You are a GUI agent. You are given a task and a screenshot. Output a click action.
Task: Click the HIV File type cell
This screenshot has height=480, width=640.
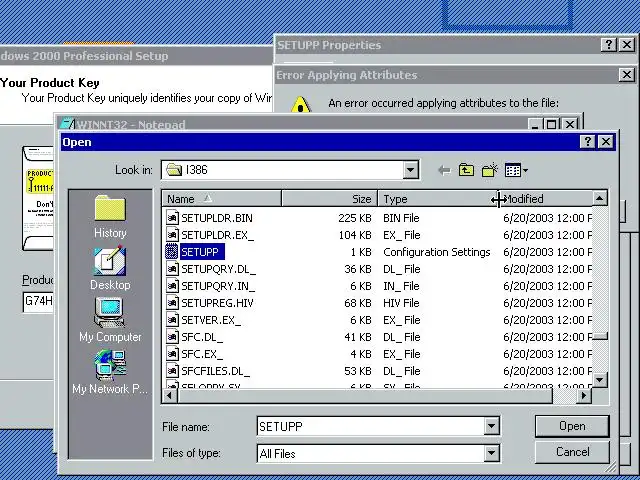point(401,303)
